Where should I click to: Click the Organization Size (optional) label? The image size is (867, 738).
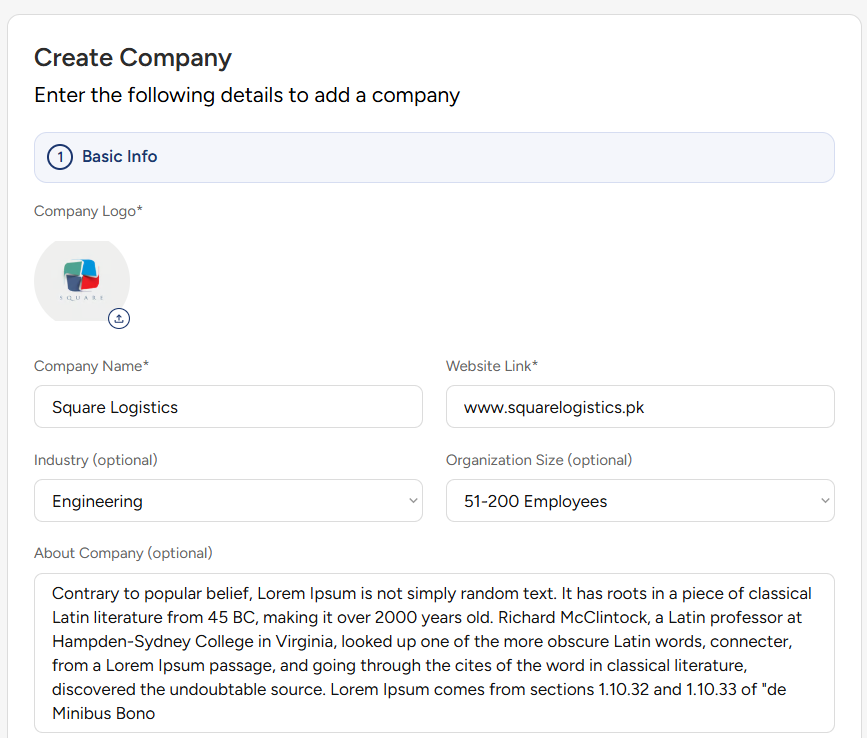coord(539,460)
